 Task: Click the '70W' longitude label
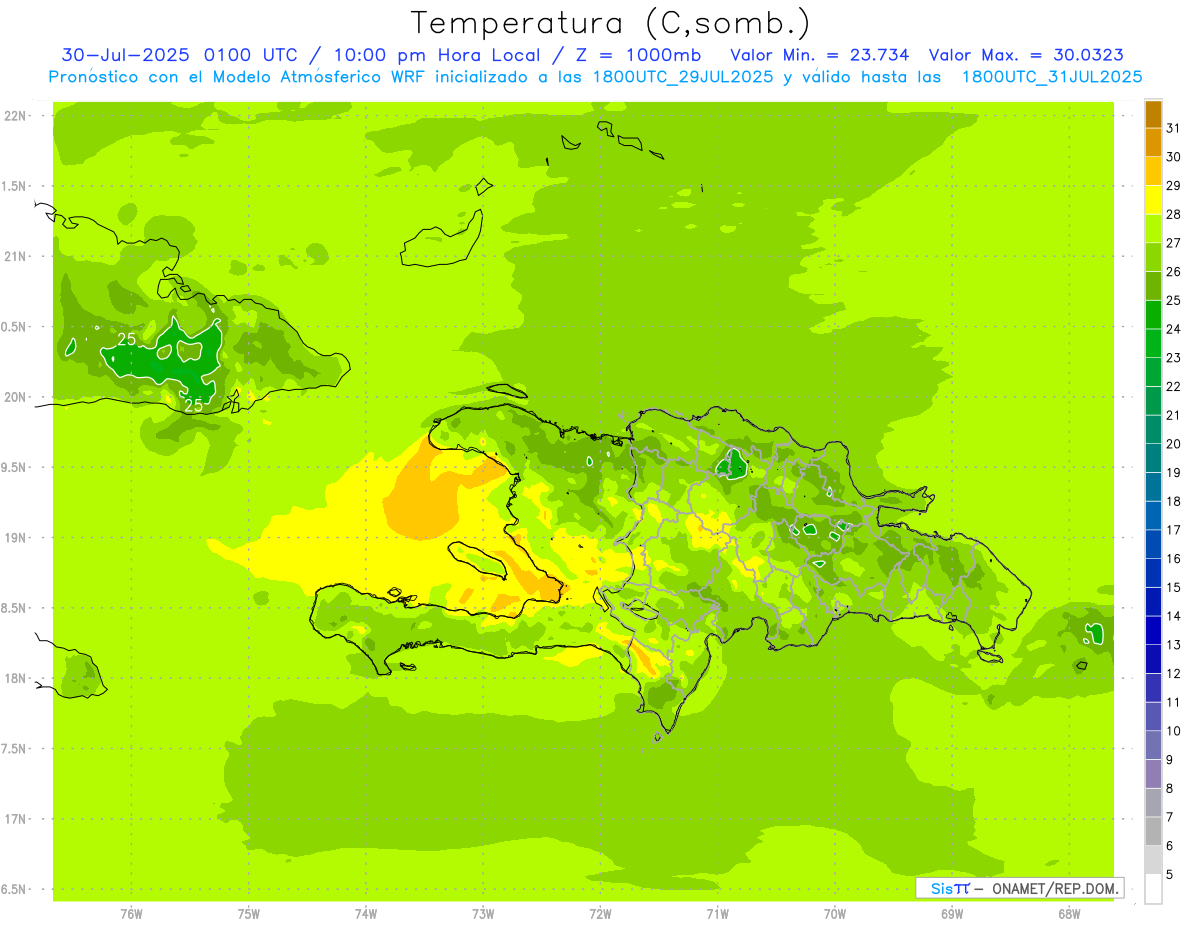pos(835,914)
